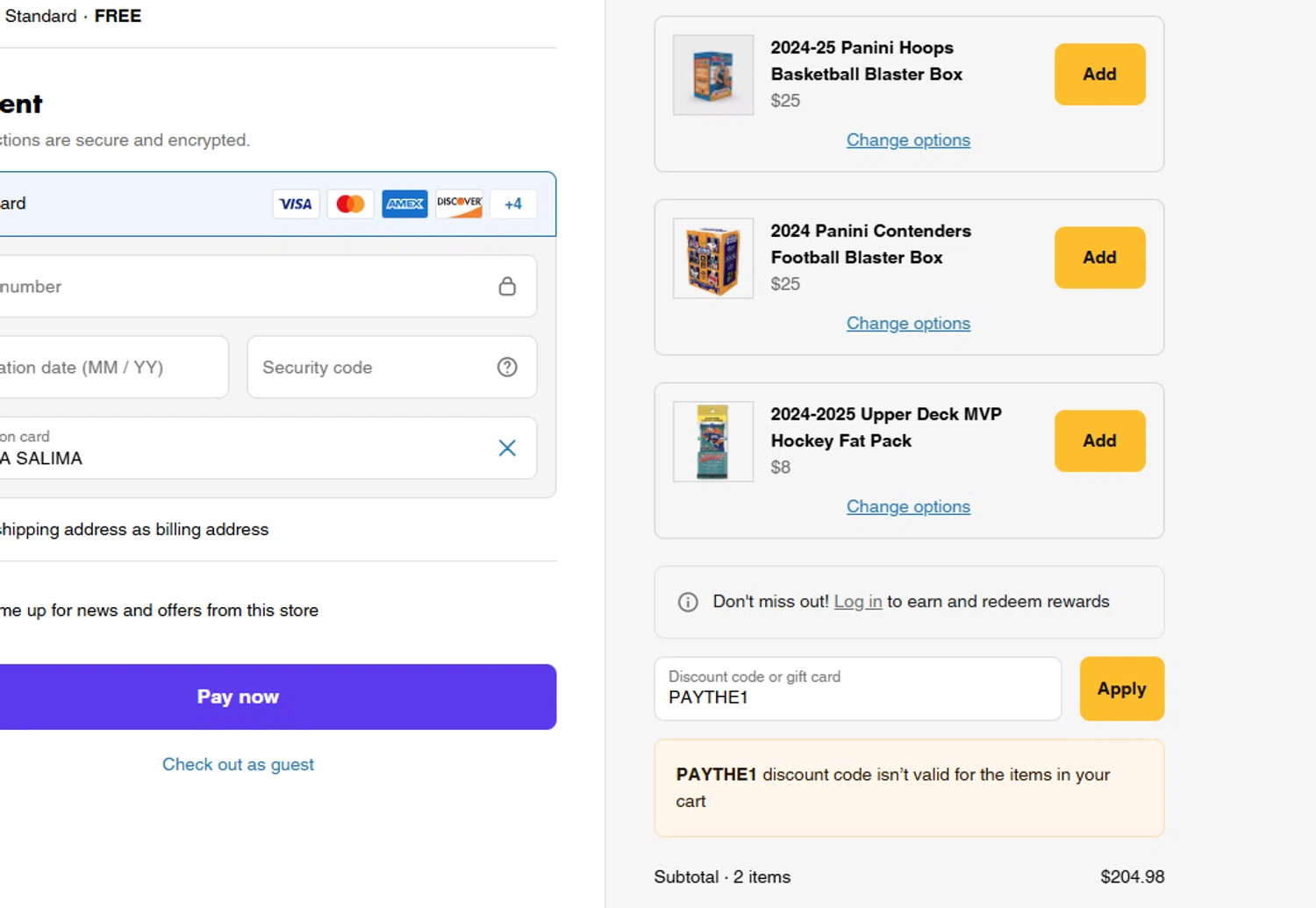Click the Discount code or gift card field
Screen dimensions: 1316x908
[x=857, y=689]
